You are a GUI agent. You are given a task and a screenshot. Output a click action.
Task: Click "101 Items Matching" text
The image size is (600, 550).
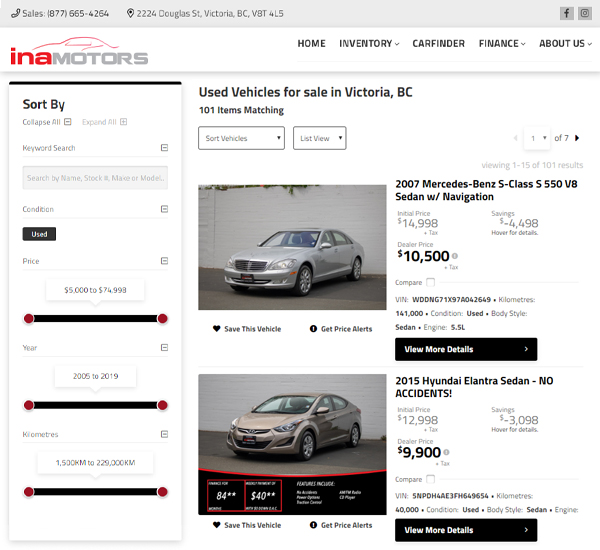pos(241,110)
